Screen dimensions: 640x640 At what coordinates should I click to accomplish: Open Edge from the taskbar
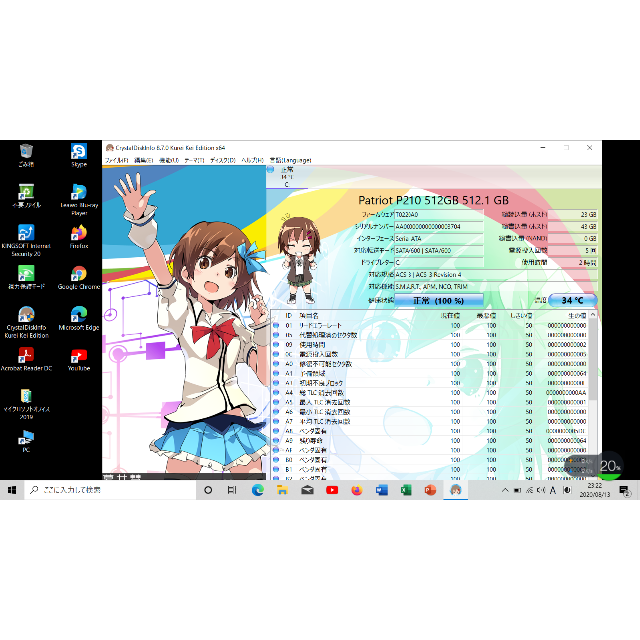tap(258, 490)
